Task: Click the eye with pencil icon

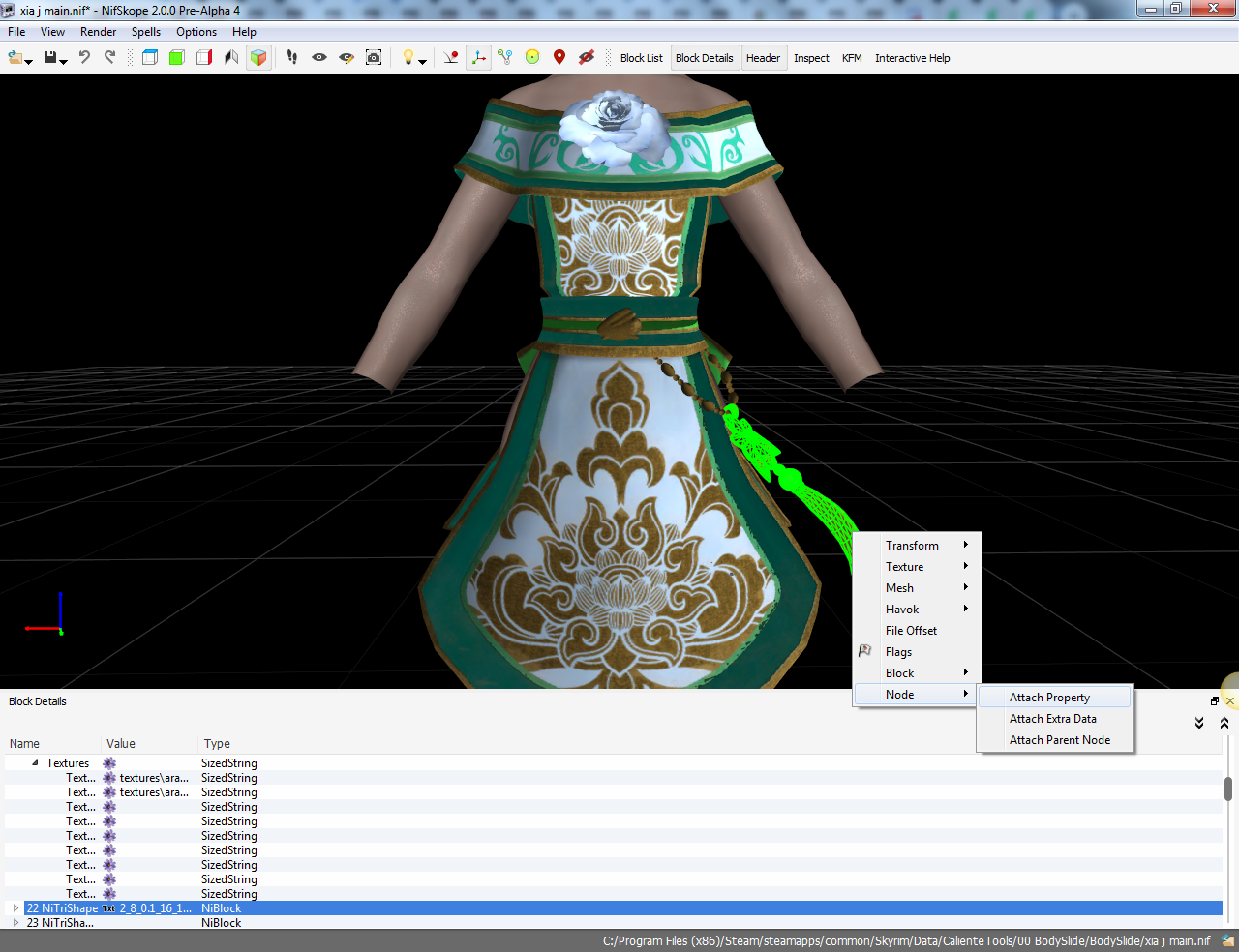Action: (347, 58)
